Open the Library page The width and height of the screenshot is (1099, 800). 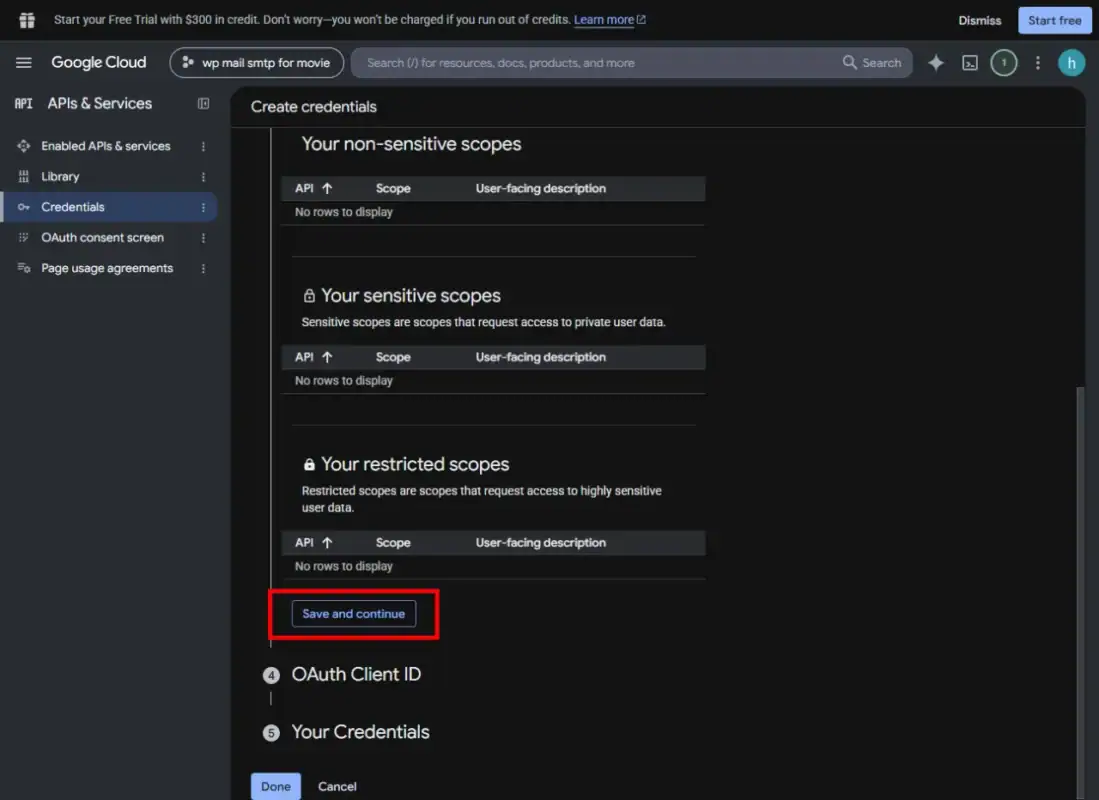(60, 177)
